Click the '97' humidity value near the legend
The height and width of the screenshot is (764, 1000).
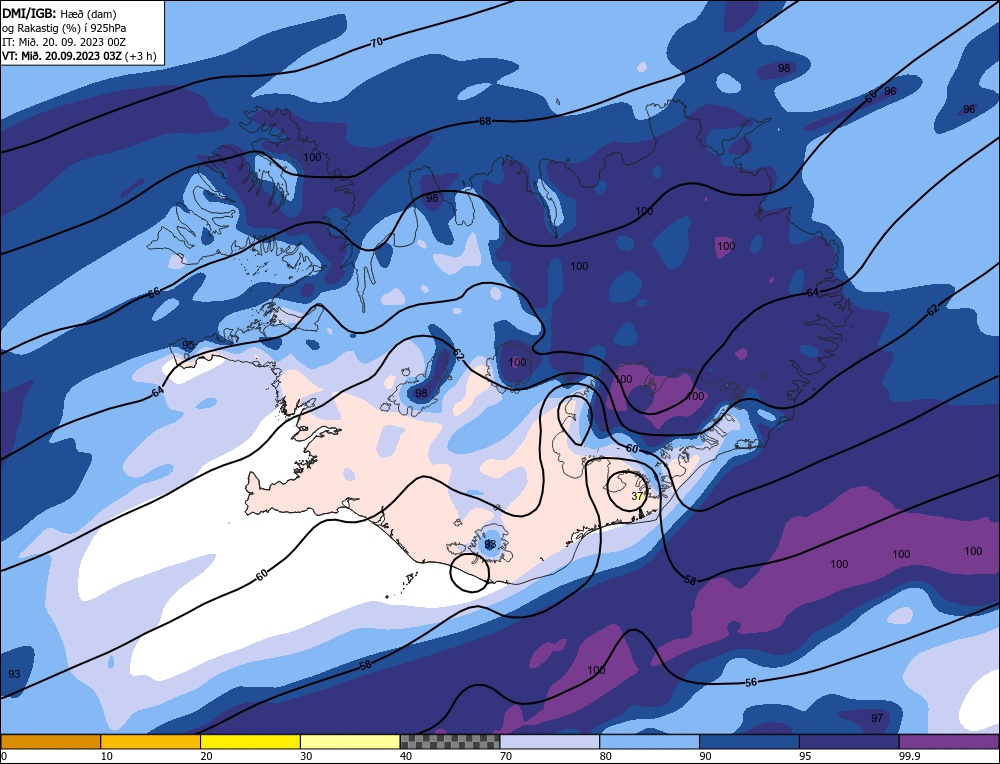[x=877, y=718]
